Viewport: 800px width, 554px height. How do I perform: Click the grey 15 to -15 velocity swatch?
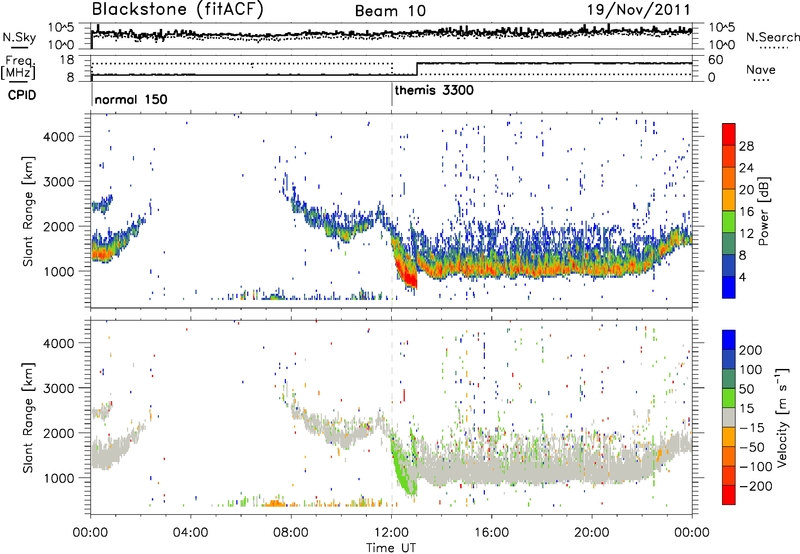pyautogui.click(x=729, y=417)
